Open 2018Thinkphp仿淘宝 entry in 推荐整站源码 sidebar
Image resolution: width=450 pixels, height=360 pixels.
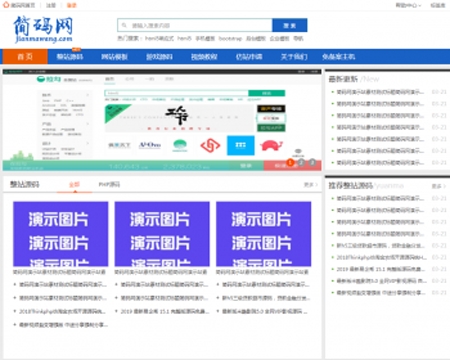pos(381,257)
